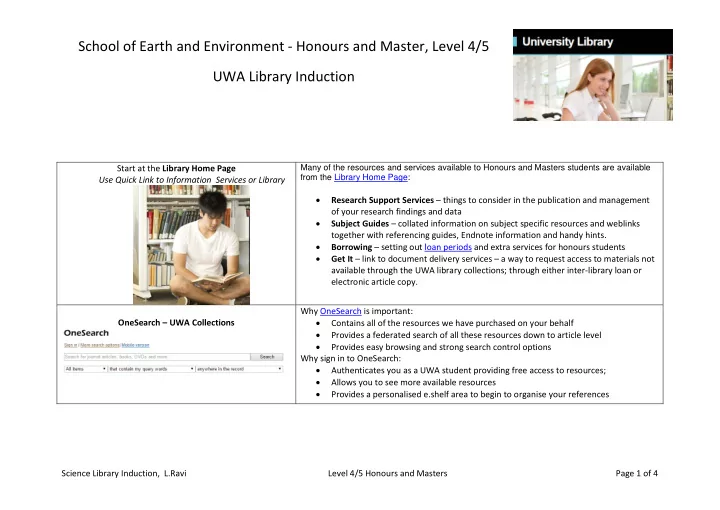Click footer 'Level 4/5 Honours and Masters'
The height and width of the screenshot is (510, 720).
click(388, 473)
